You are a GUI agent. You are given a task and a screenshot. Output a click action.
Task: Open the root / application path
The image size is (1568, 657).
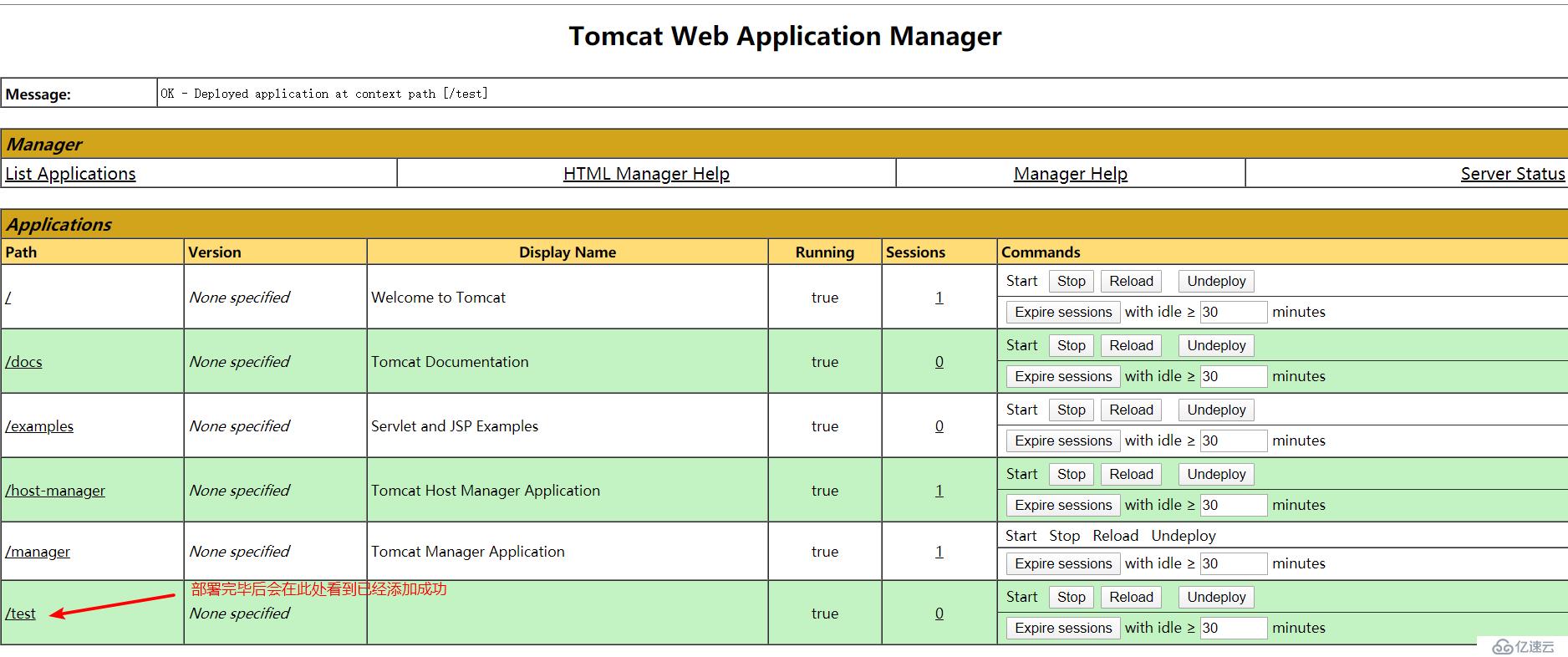[x=8, y=298]
